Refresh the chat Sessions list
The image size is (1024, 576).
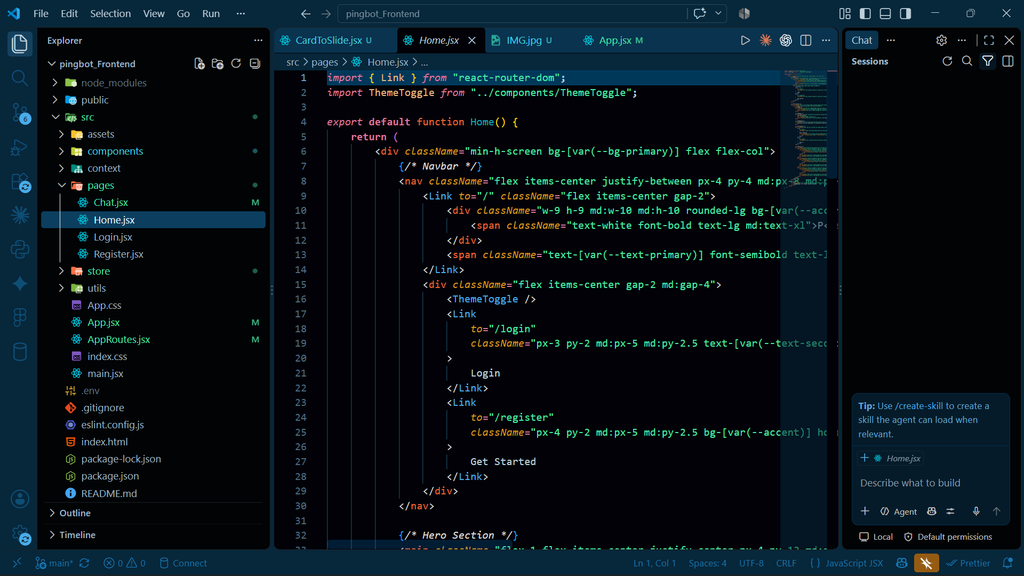[x=947, y=61]
